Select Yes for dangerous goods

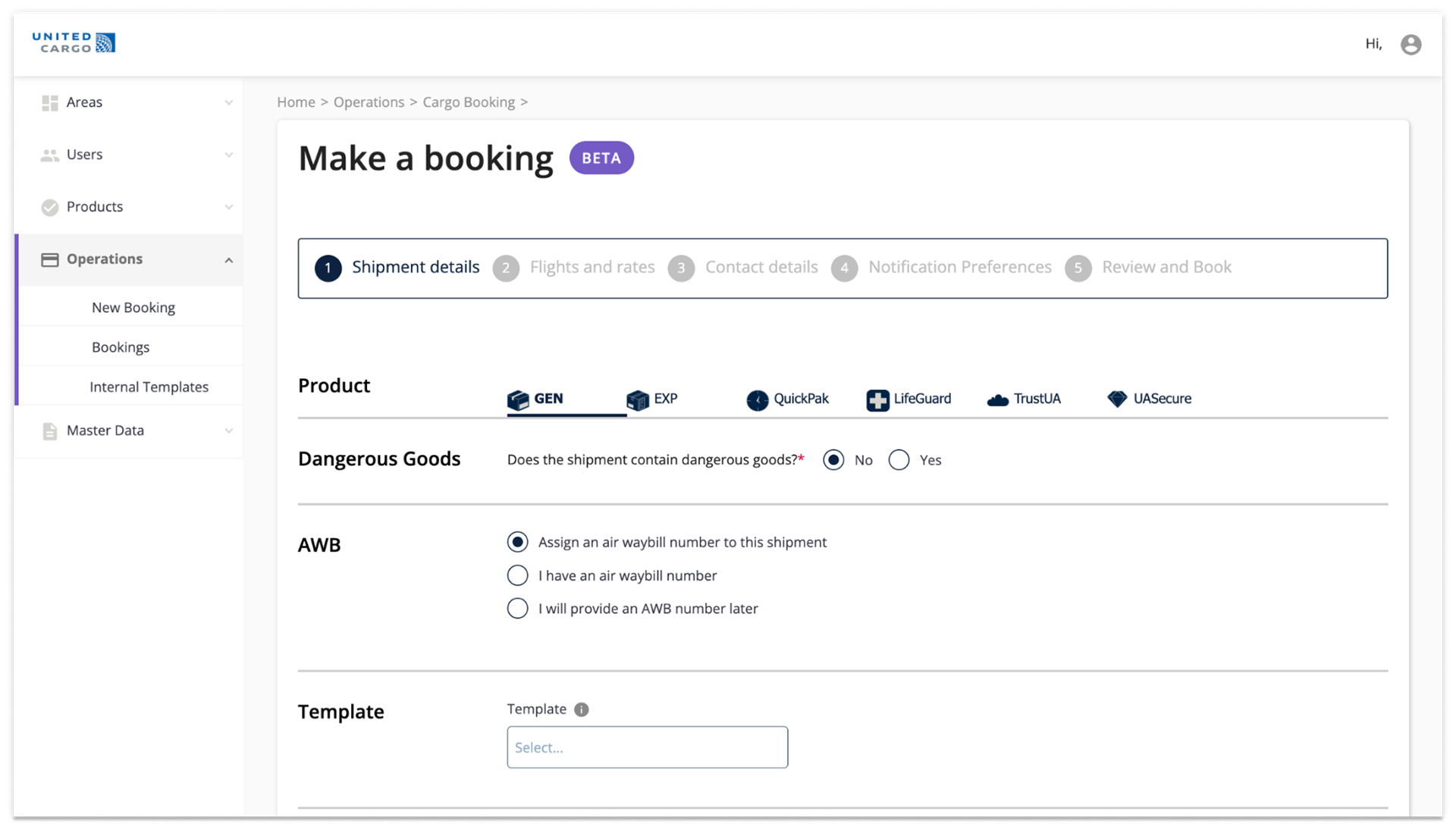pos(899,460)
